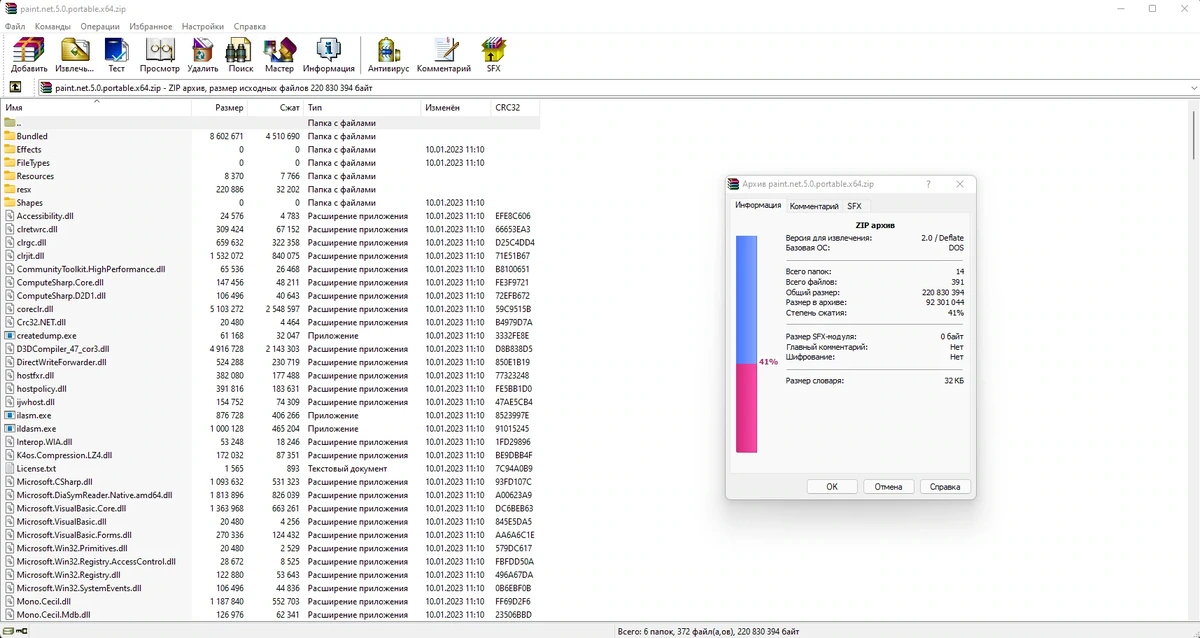1200x638 pixels.
Task: Sort by the Сжат column header
Action: [275, 107]
